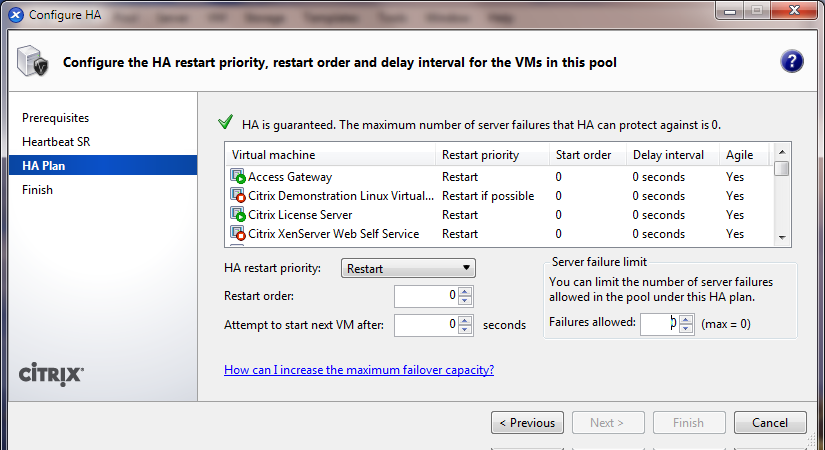825x450 pixels.
Task: Click the XenCenter icon in title bar
Action: [x=16, y=15]
